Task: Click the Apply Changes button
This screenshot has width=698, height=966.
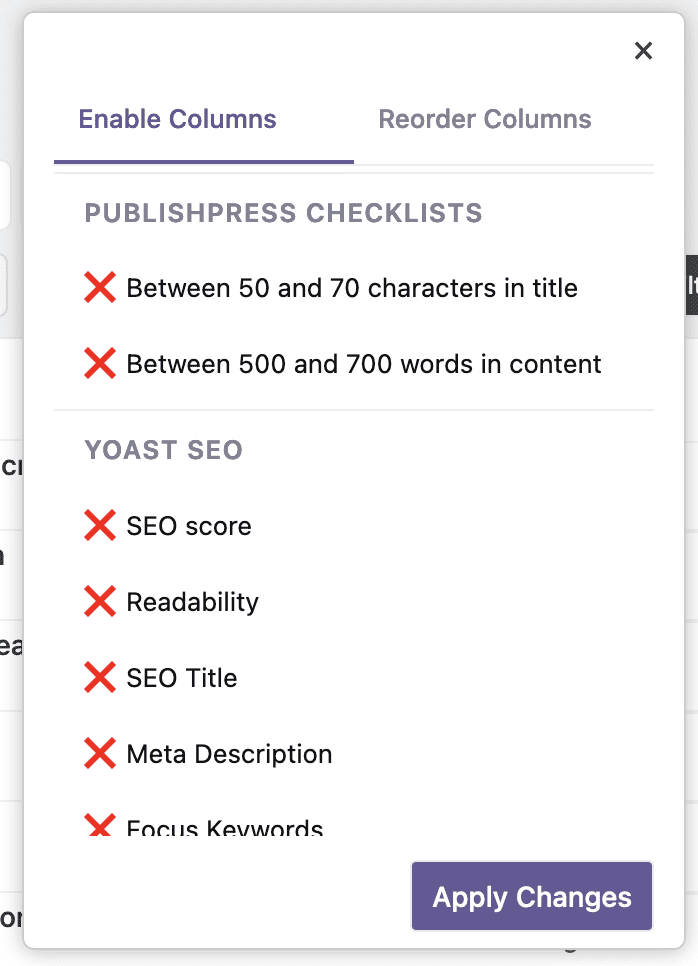Action: (x=531, y=896)
